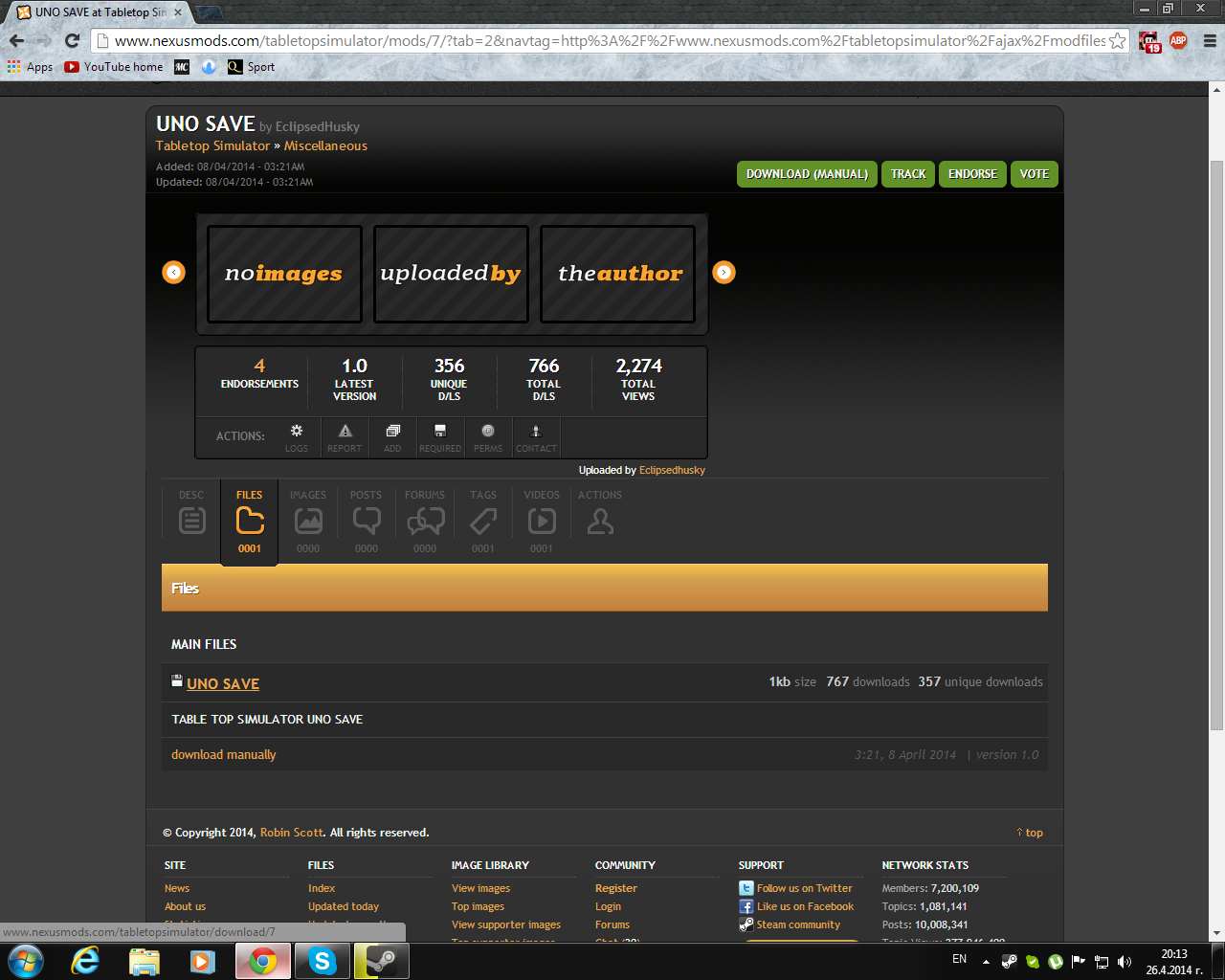Open the LOGS action icon

[x=297, y=437]
